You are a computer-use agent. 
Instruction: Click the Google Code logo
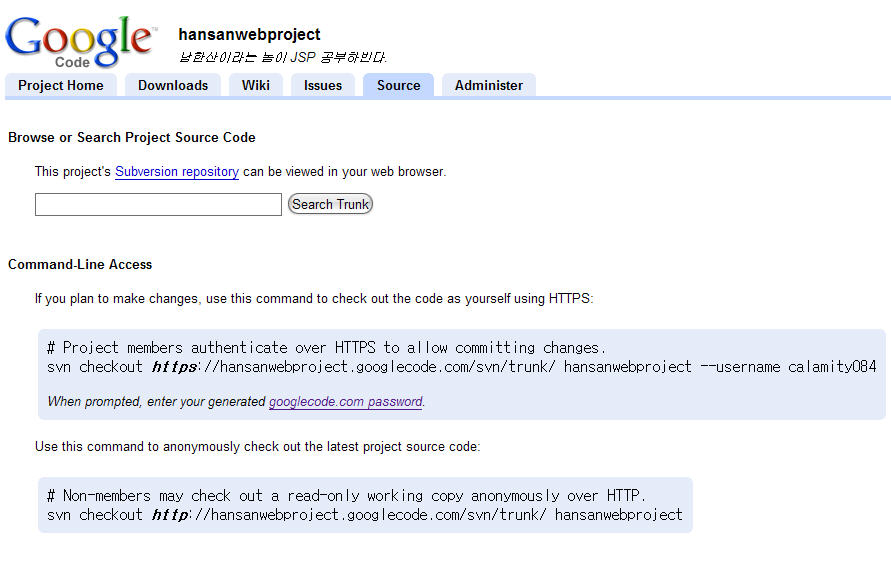[81, 41]
